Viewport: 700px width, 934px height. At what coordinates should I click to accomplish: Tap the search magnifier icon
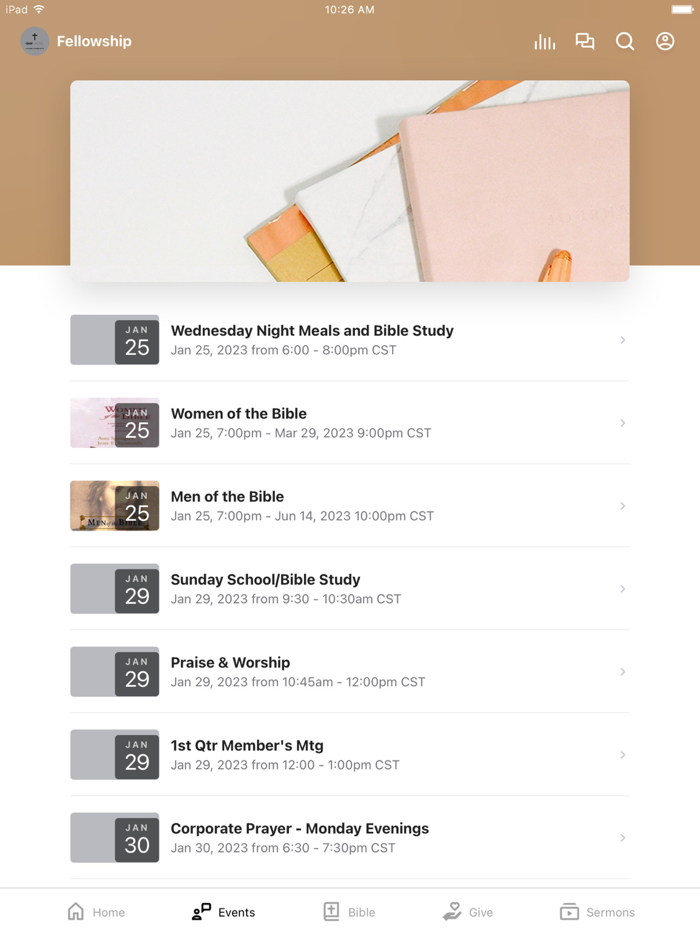point(625,41)
